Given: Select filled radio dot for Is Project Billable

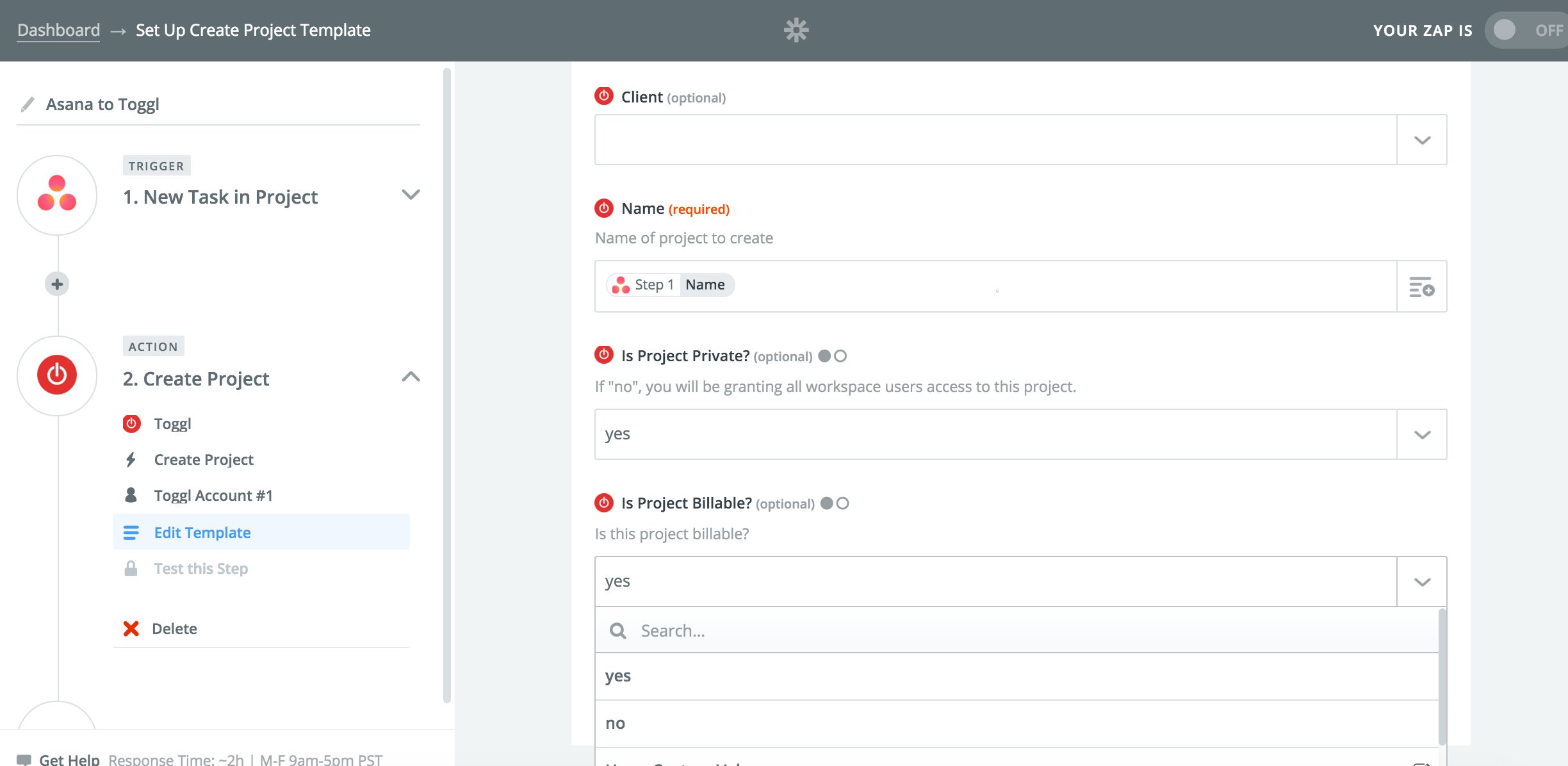Looking at the screenshot, I should click(x=827, y=503).
